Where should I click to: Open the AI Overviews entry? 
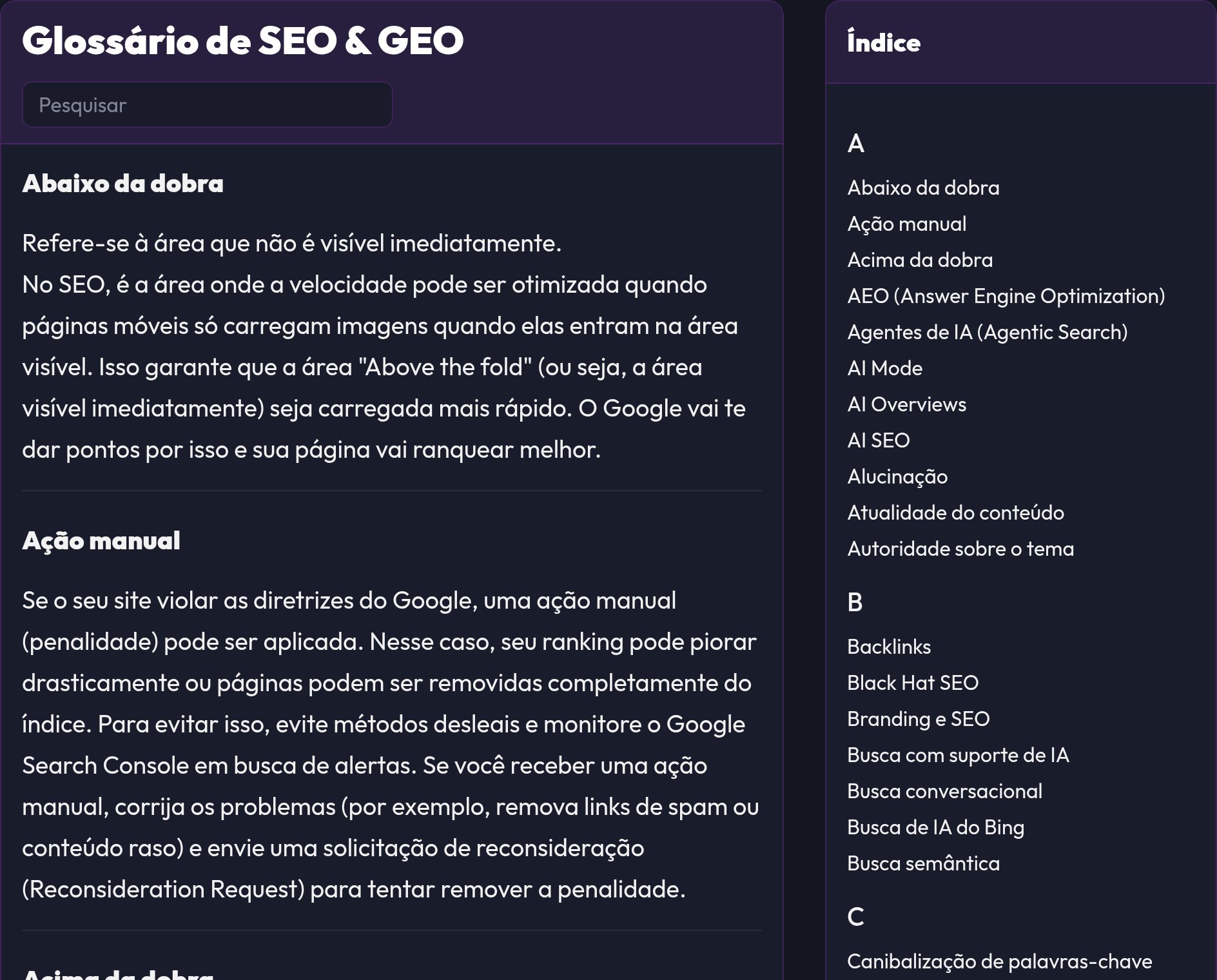point(906,404)
